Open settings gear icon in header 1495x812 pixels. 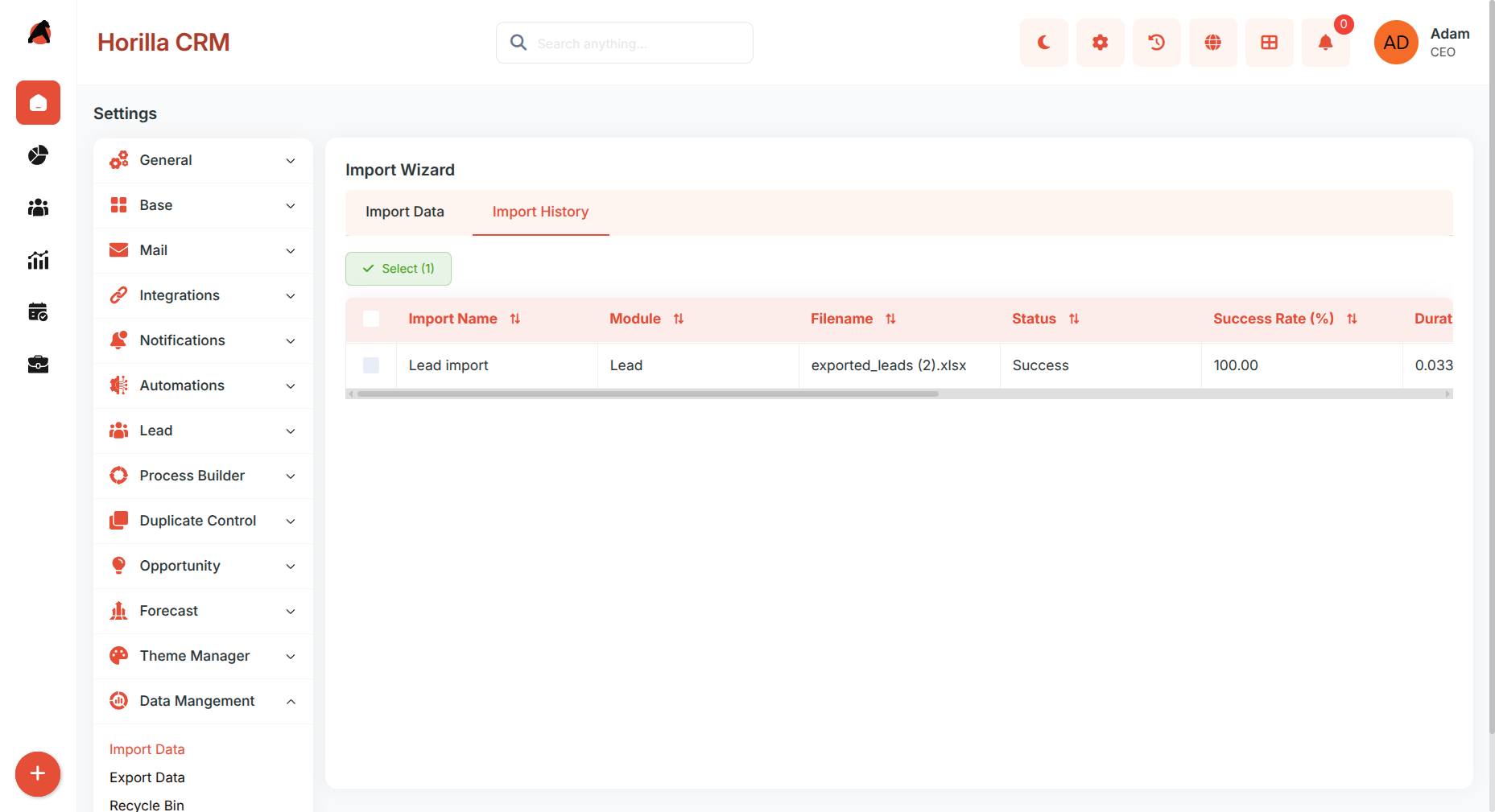coord(1101,43)
